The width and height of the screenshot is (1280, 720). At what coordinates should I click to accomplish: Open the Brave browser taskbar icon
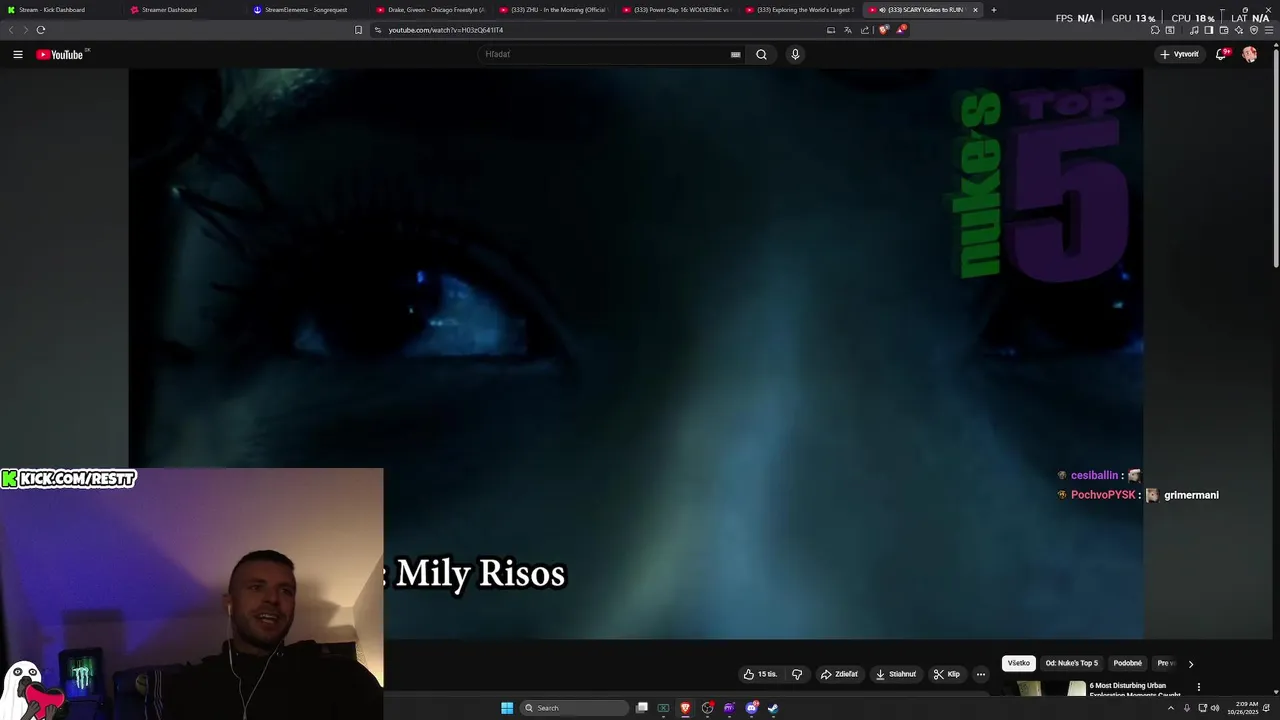click(685, 708)
